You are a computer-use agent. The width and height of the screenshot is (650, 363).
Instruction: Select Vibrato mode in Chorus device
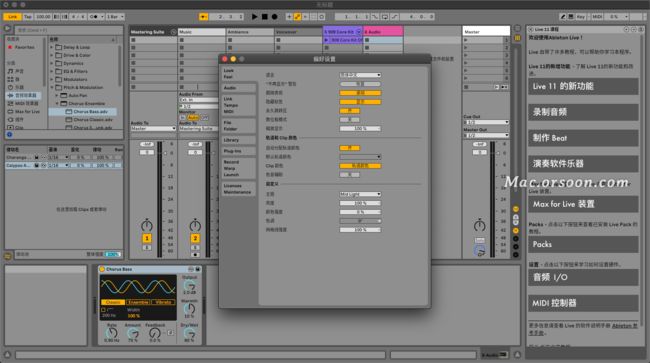coord(163,302)
